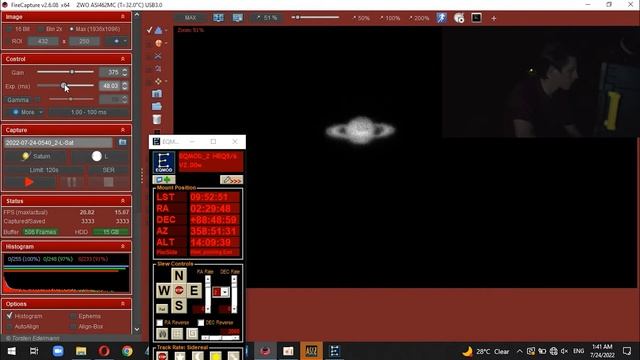Open the slew rate preset dropdown in EQMOD
Image resolution: width=640 pixels, height=360 pixels.
tap(225, 292)
